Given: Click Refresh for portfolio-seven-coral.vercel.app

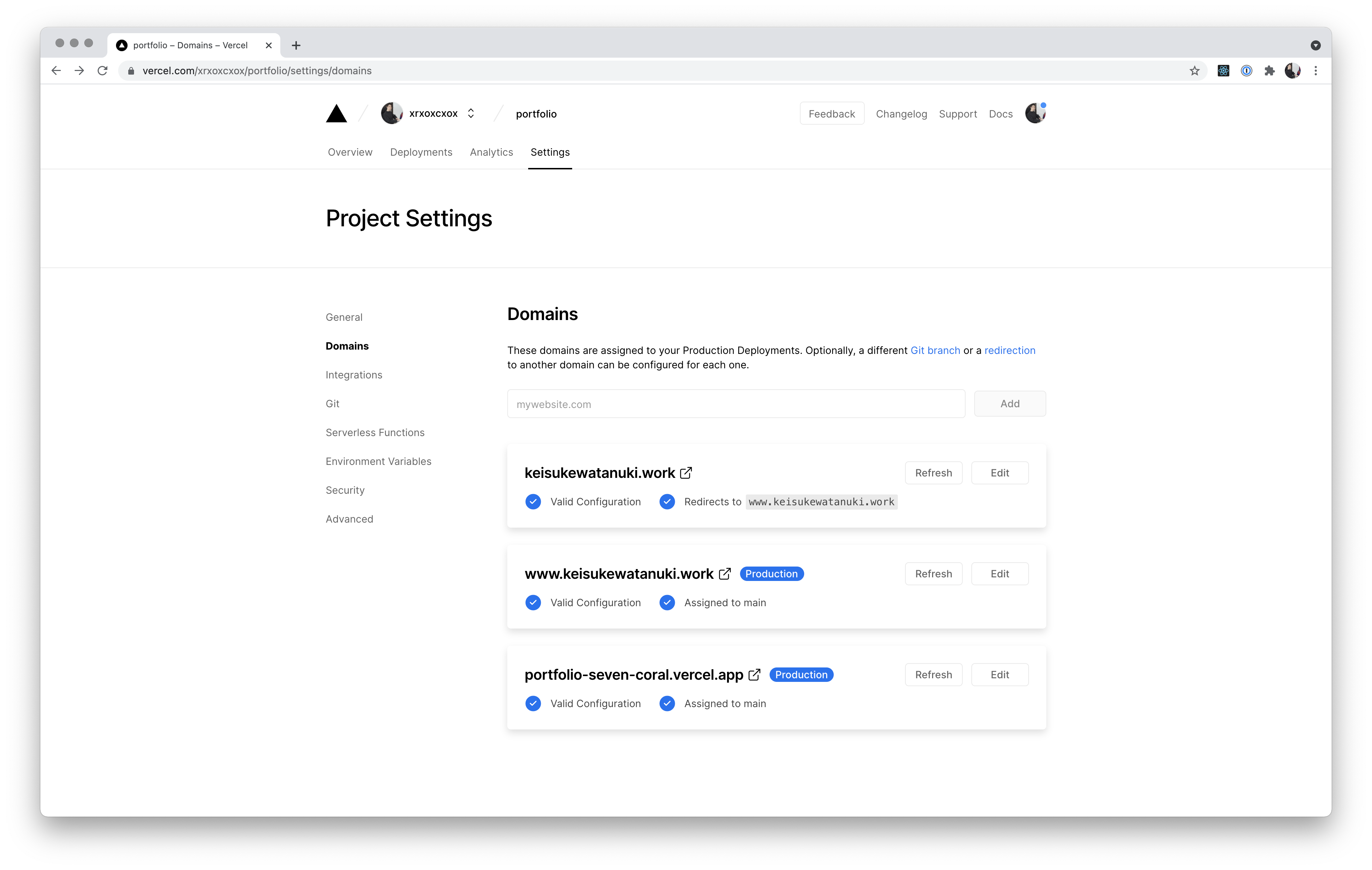Looking at the screenshot, I should [x=933, y=674].
